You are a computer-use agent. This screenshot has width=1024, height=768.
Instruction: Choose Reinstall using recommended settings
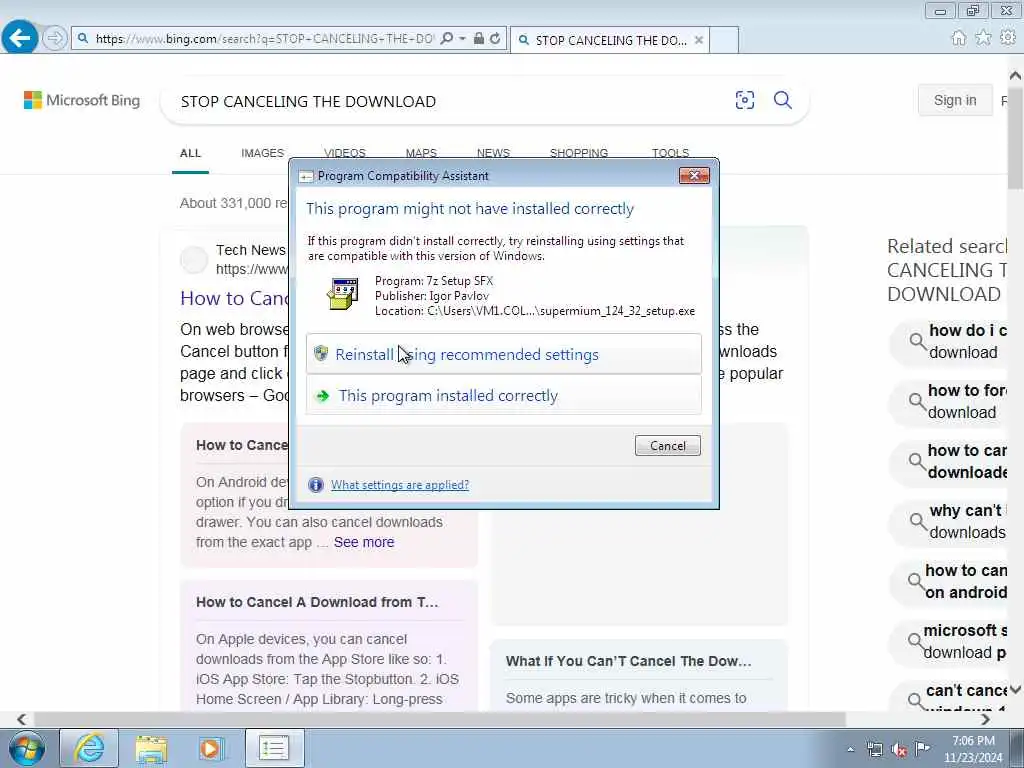tap(504, 354)
